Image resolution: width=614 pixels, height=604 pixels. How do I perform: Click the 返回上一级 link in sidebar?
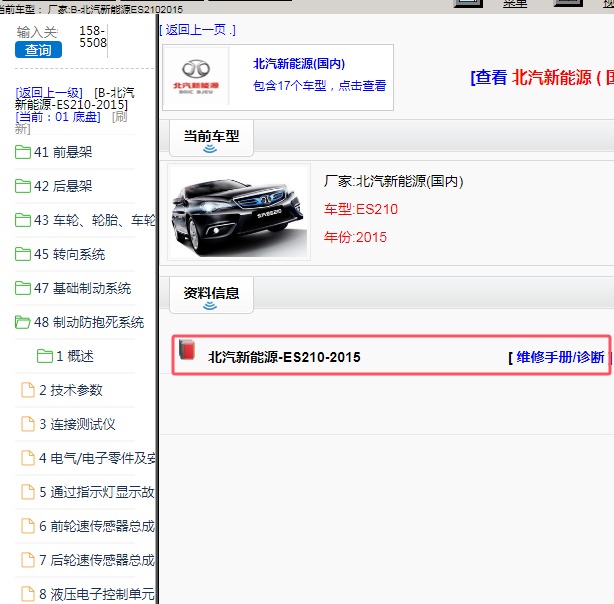49,93
